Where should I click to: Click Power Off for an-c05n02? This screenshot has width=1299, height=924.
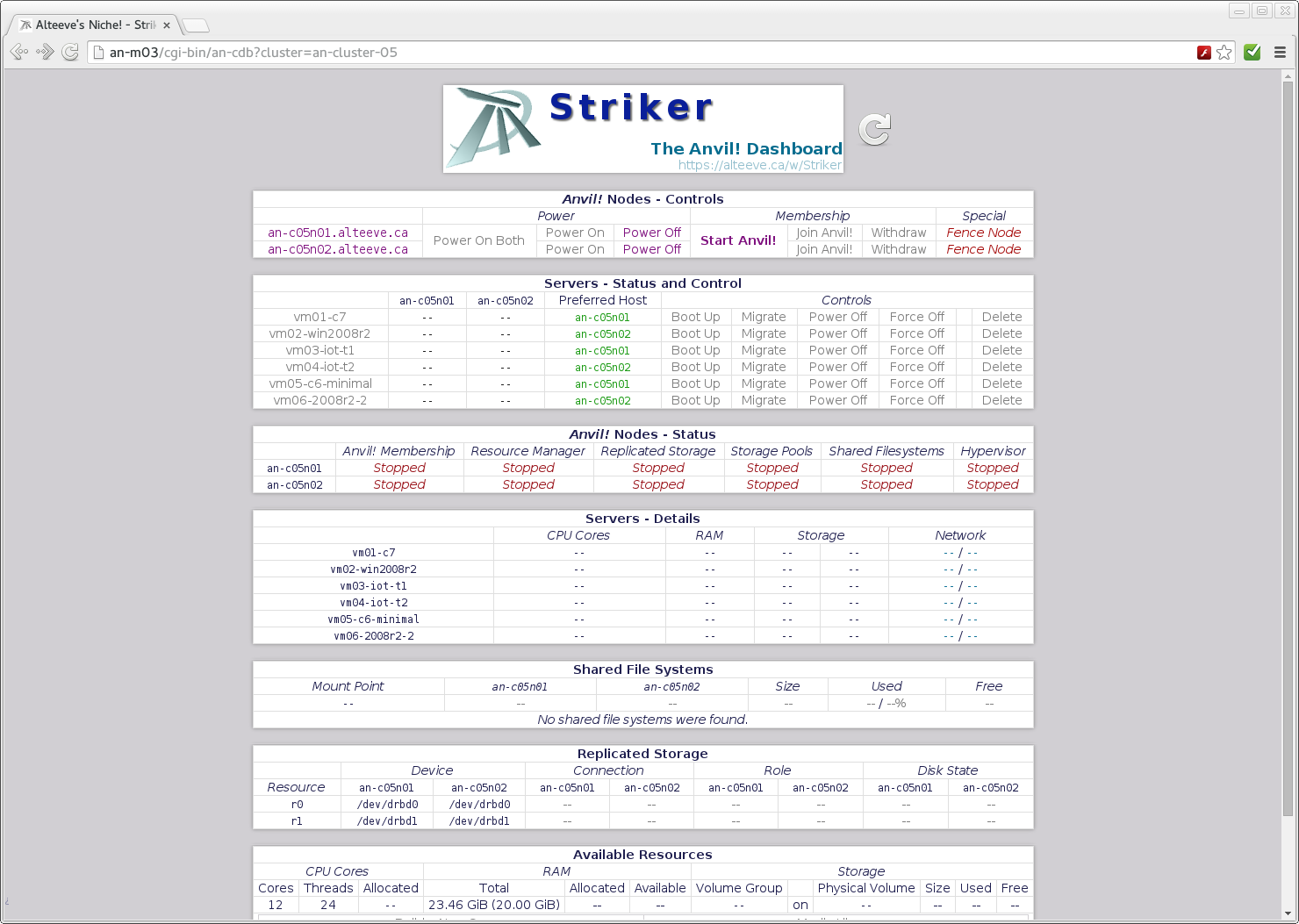(x=652, y=249)
